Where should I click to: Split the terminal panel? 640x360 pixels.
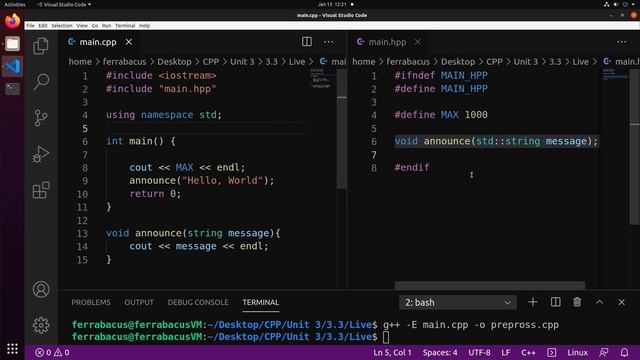(556, 302)
